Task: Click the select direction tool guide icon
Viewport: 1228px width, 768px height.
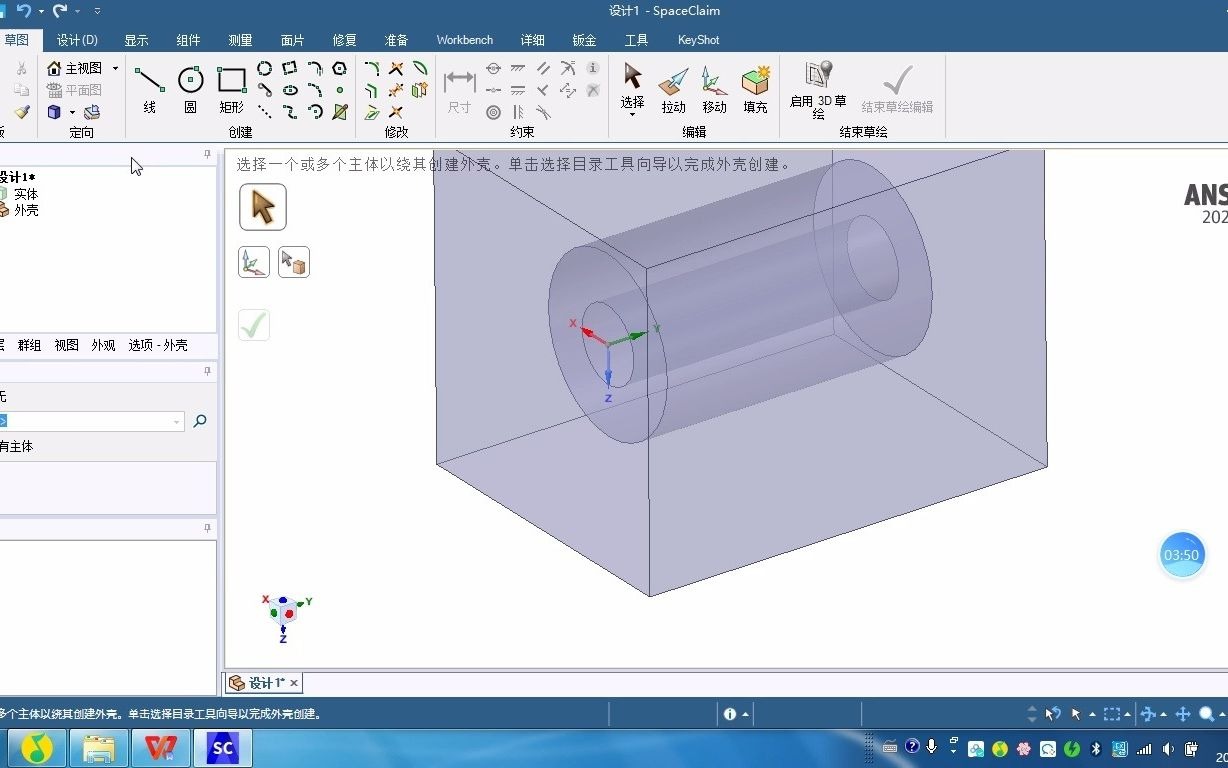Action: click(254, 262)
